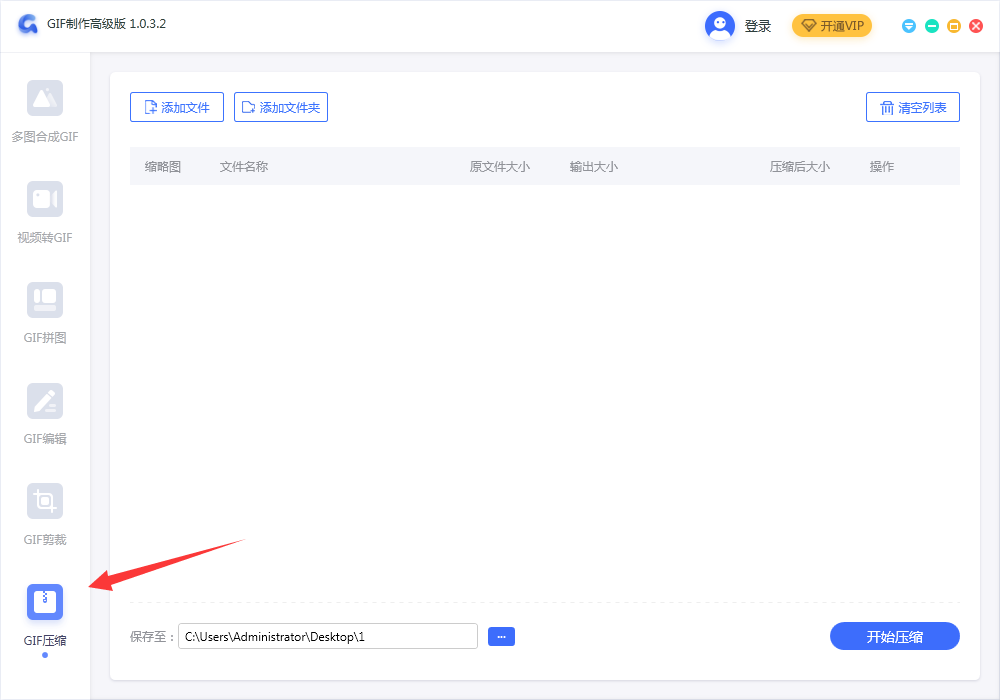The image size is (1000, 700).
Task: Click the 压缩后大小 column header
Action: click(x=799, y=167)
